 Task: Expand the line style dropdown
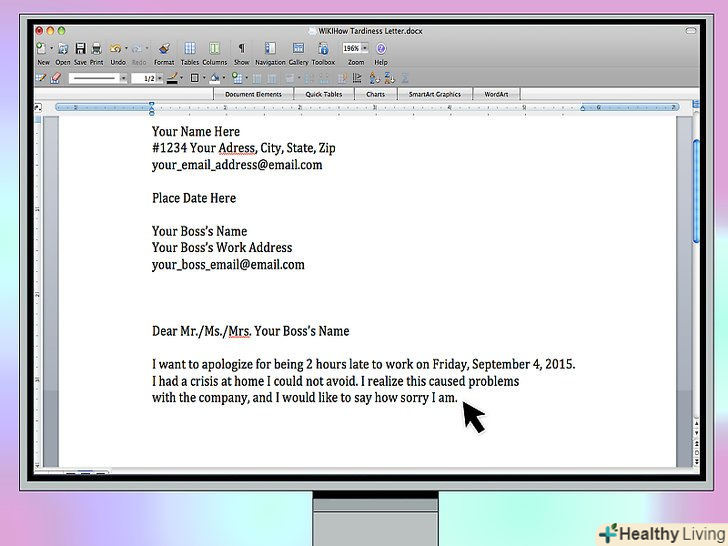point(124,78)
